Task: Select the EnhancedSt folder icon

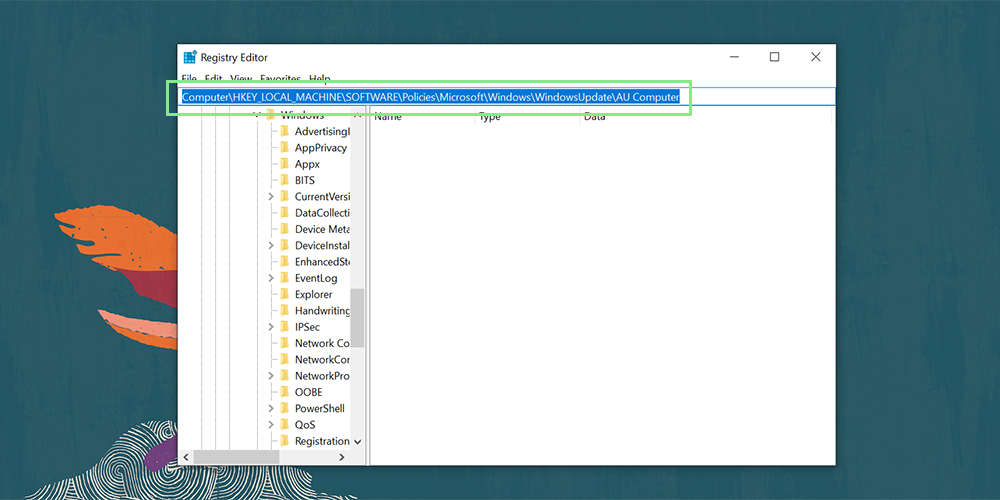Action: [x=284, y=261]
